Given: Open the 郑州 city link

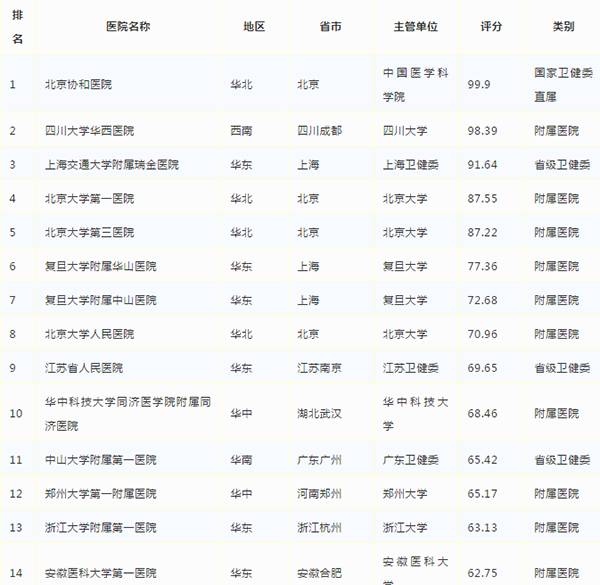Looking at the screenshot, I should point(331,494).
